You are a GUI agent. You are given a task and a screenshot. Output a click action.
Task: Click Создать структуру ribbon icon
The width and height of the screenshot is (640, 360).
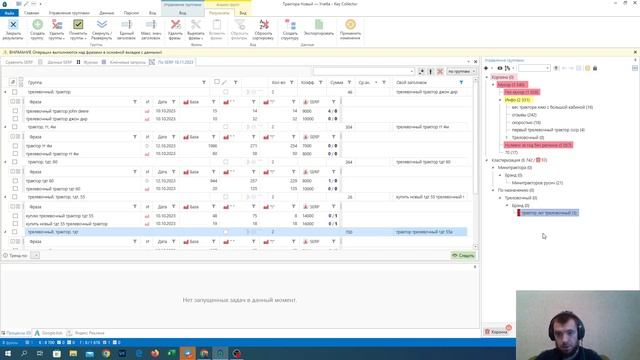point(290,25)
